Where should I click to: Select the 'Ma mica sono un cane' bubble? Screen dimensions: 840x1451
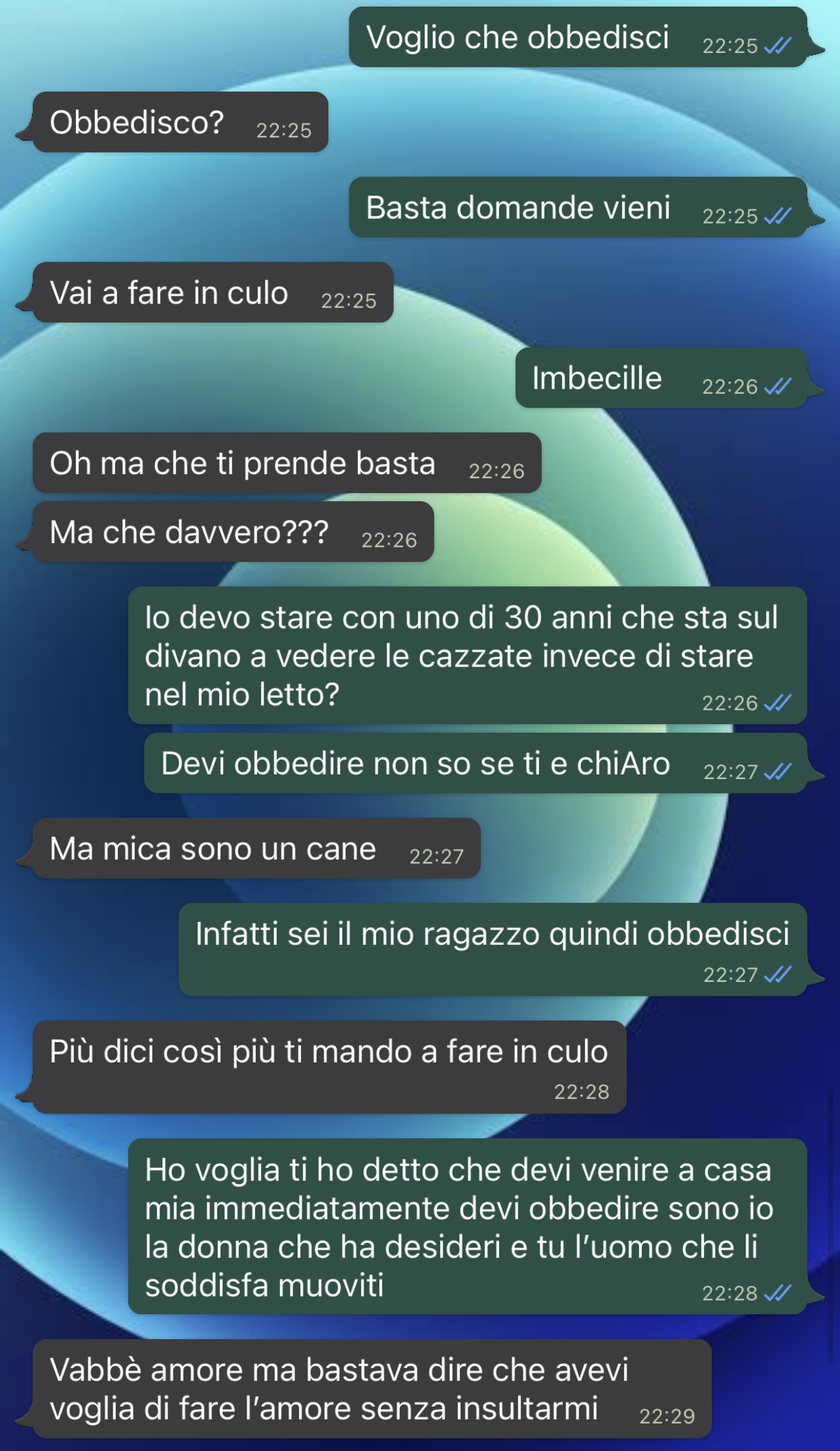pos(256,848)
